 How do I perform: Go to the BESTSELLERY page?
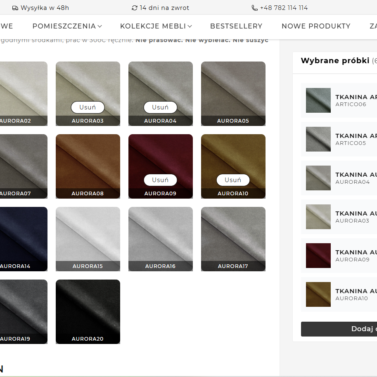[236, 26]
